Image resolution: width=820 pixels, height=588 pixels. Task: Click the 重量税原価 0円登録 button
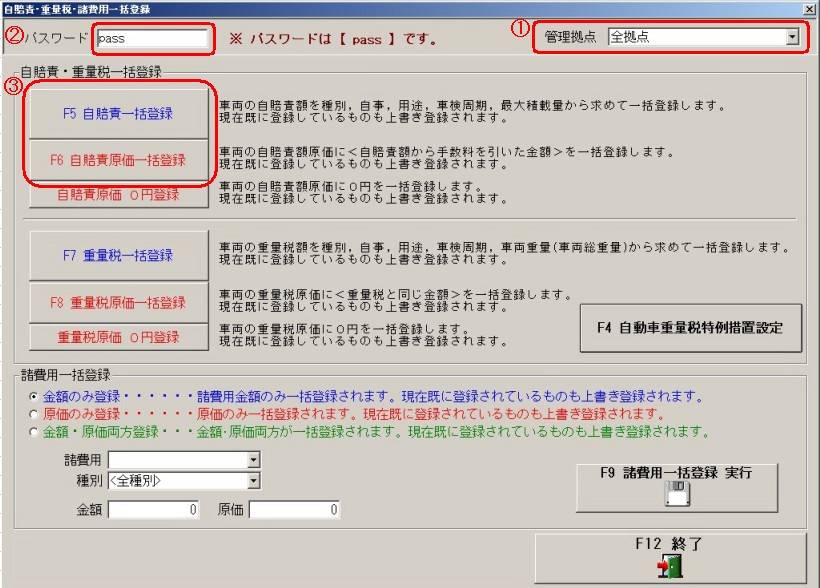[118, 337]
